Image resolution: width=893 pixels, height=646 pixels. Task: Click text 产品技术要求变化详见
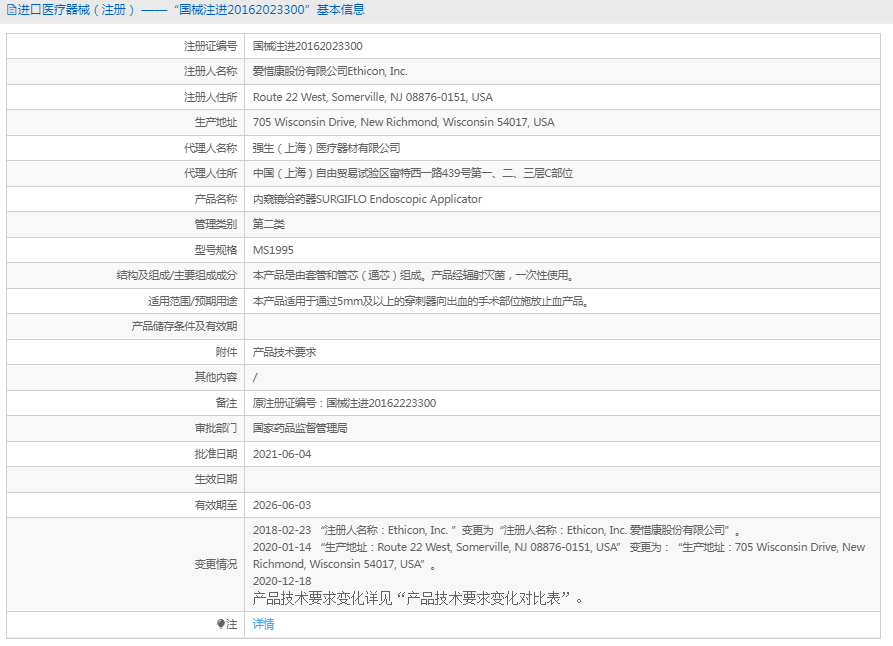pos(419,598)
